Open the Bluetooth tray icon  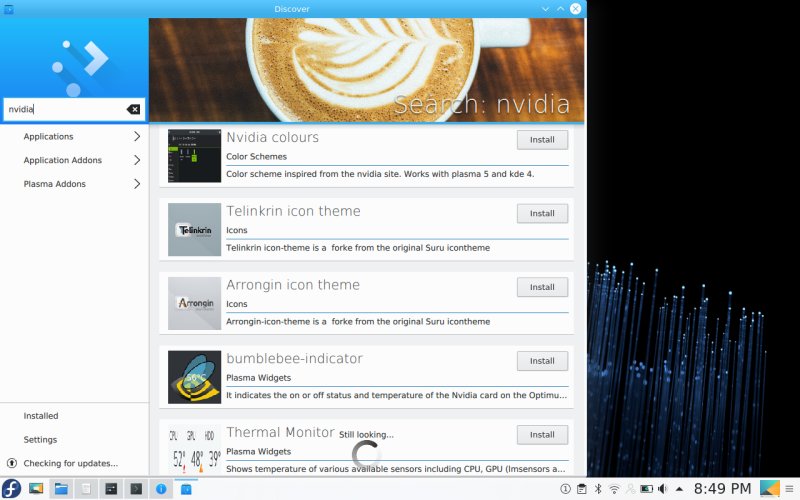pos(598,489)
